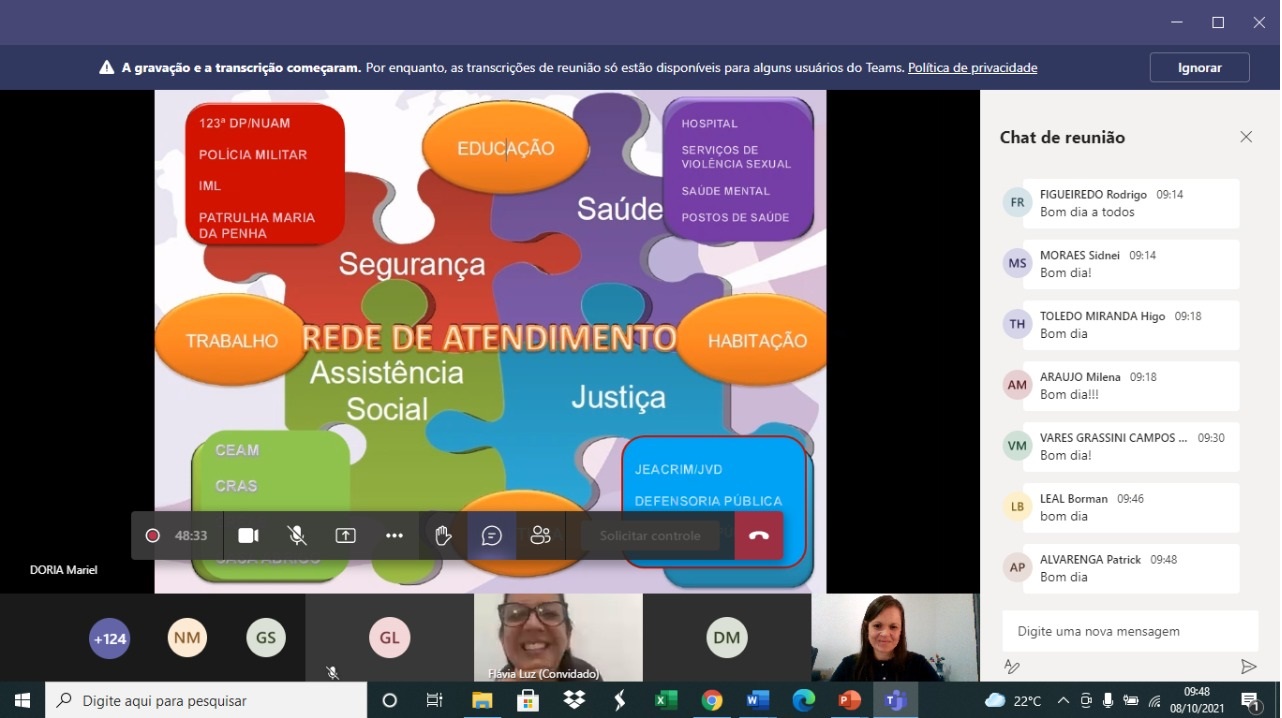Select the FR avatar of FIGUEIREDO Rodrigo
Viewport: 1282px width, 718px height.
coord(1017,202)
